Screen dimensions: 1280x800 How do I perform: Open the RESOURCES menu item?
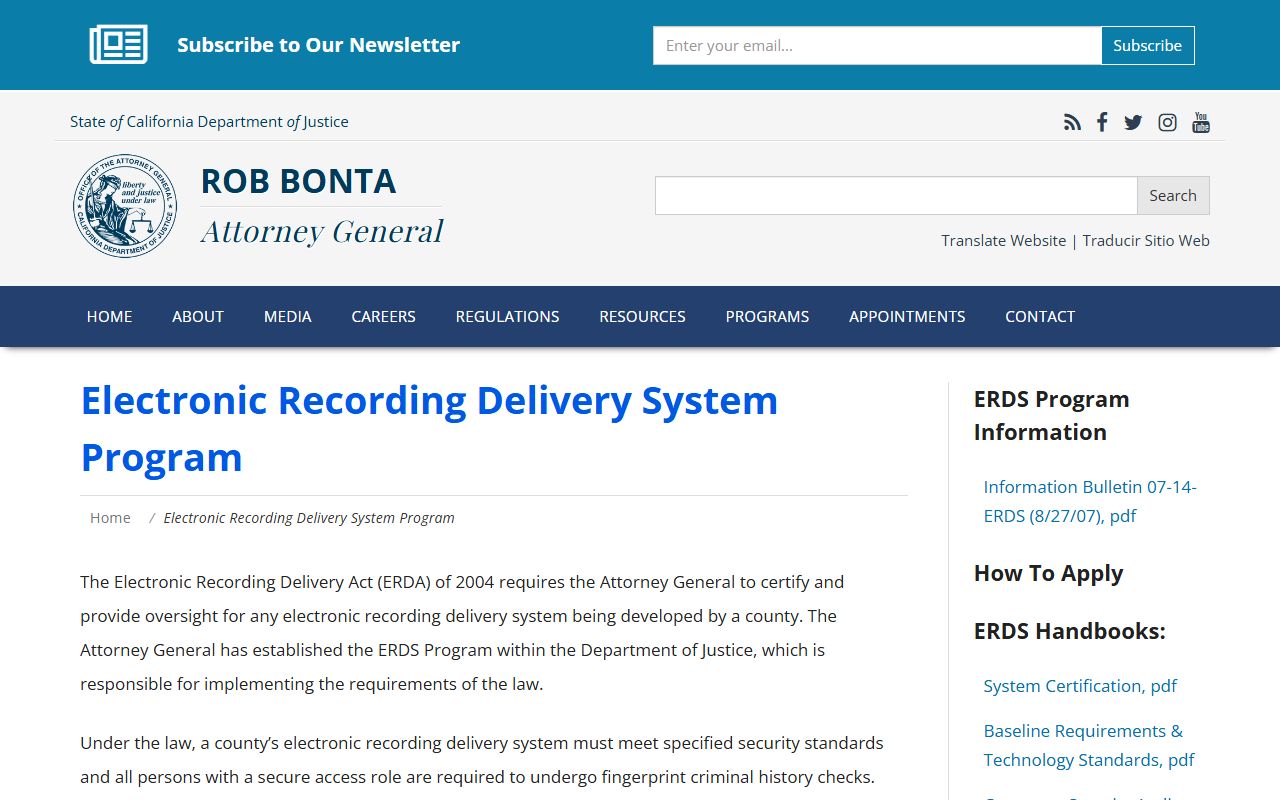tap(642, 316)
